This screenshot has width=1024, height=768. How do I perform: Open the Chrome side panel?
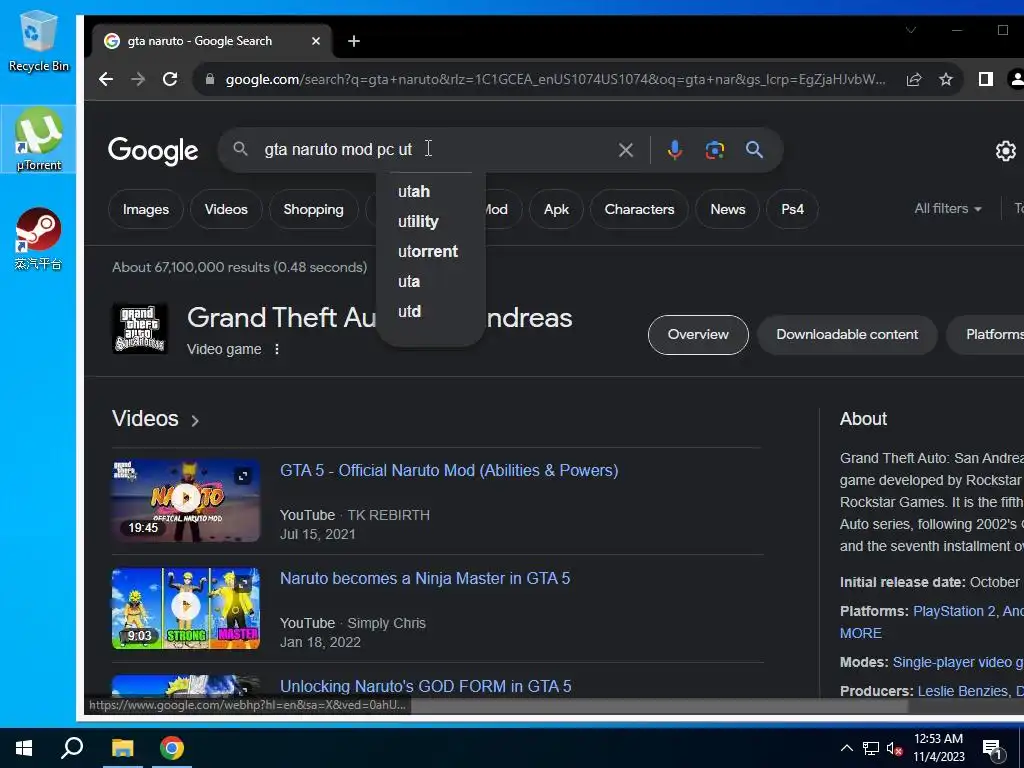pos(985,80)
